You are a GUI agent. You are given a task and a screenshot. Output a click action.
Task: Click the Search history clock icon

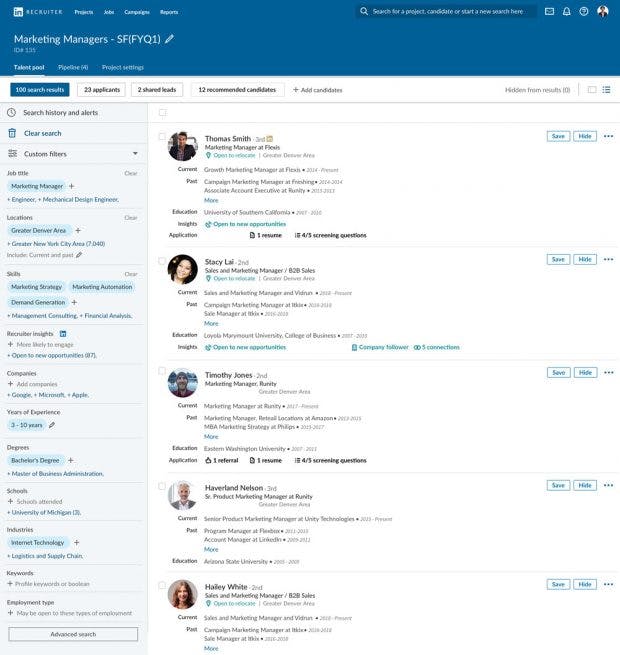12,112
